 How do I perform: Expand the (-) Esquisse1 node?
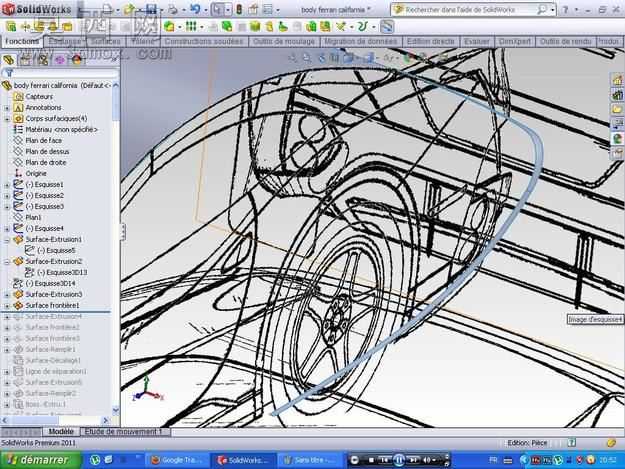point(7,185)
